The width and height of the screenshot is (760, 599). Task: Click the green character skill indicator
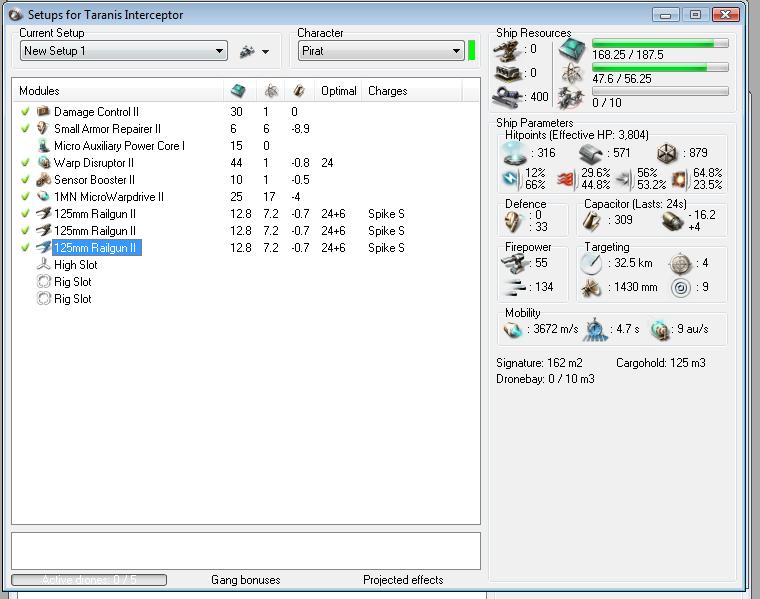point(471,51)
